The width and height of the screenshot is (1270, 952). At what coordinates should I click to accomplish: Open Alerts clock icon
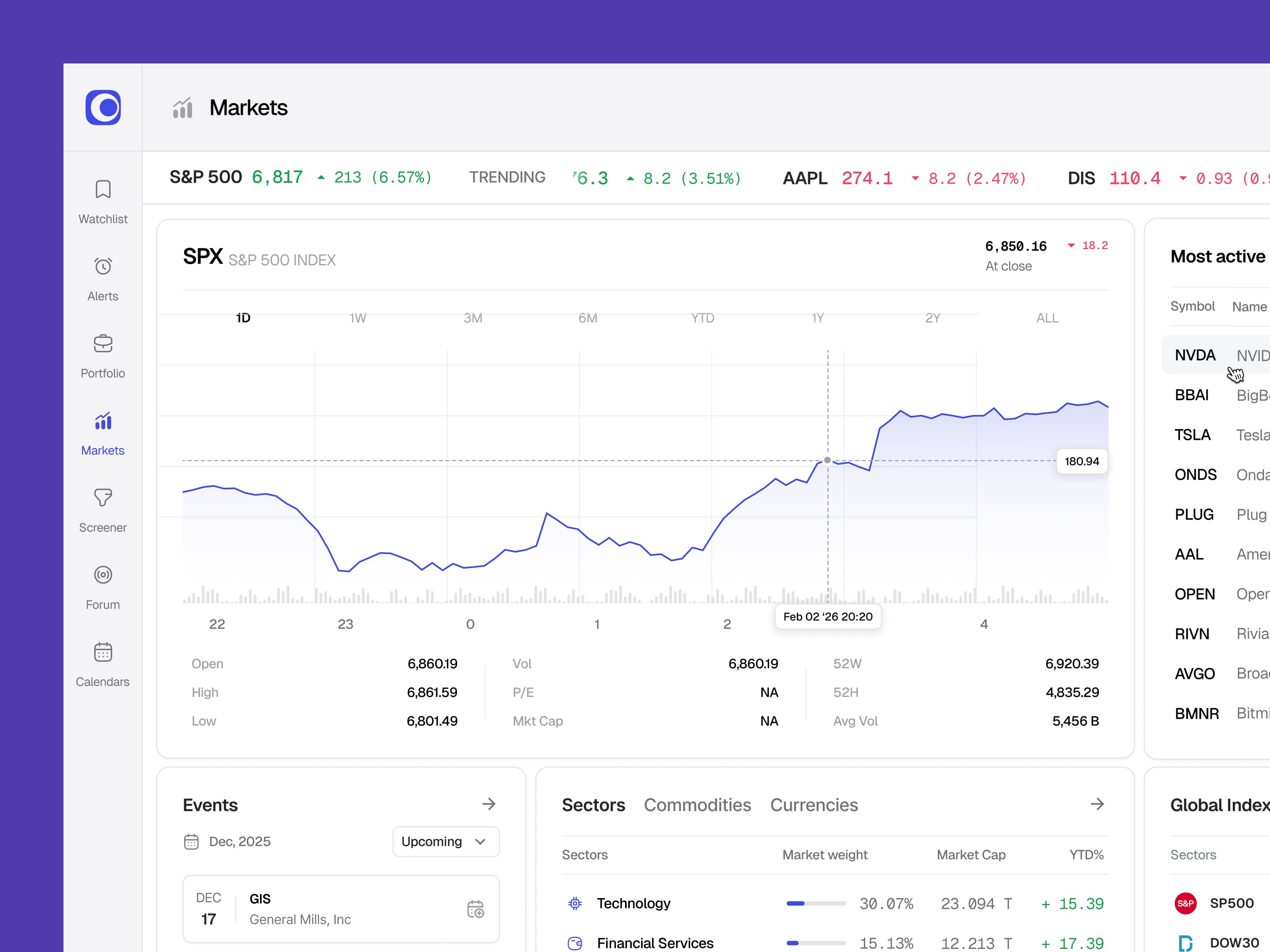click(x=103, y=266)
